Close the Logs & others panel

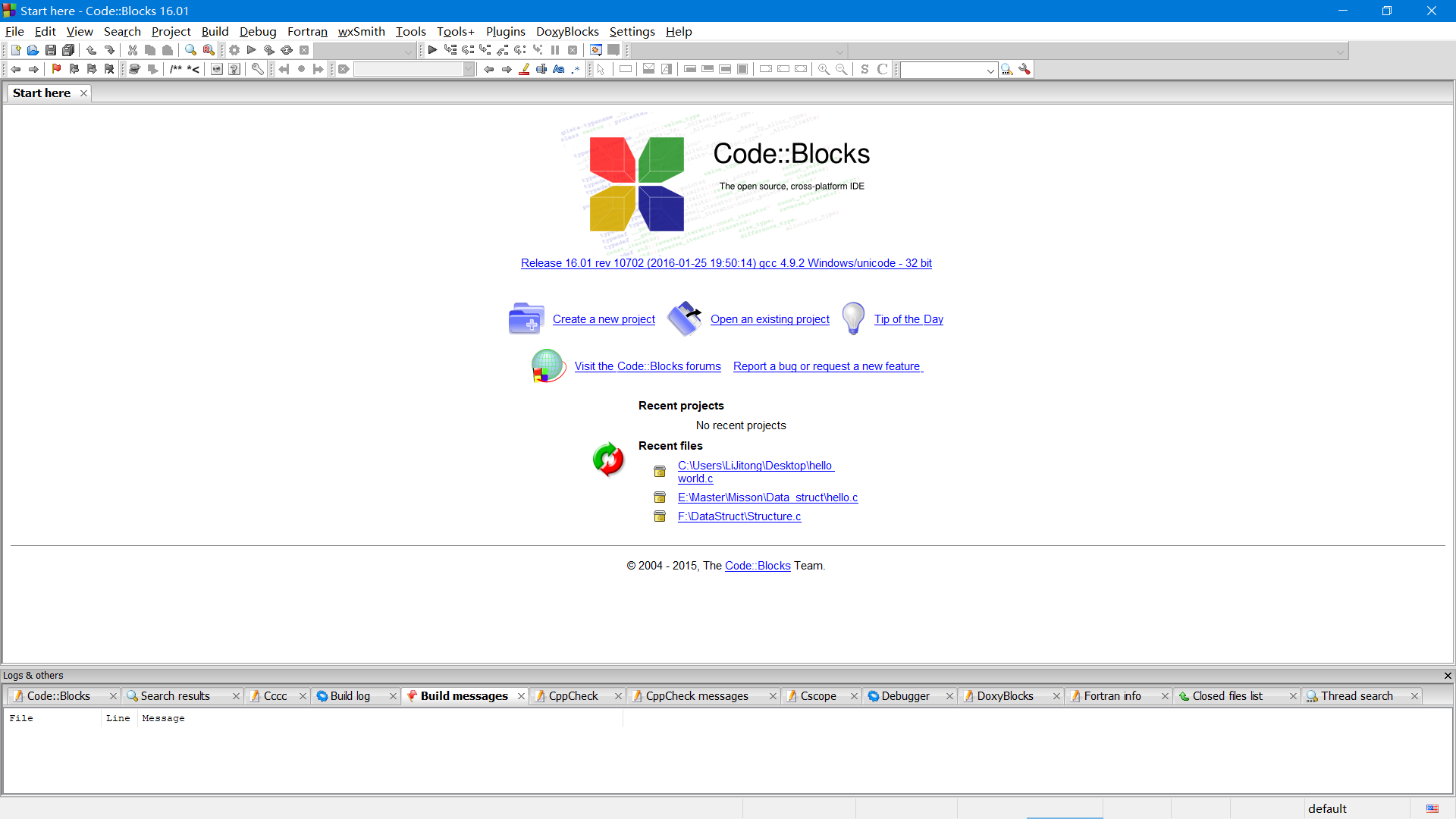coord(1448,676)
